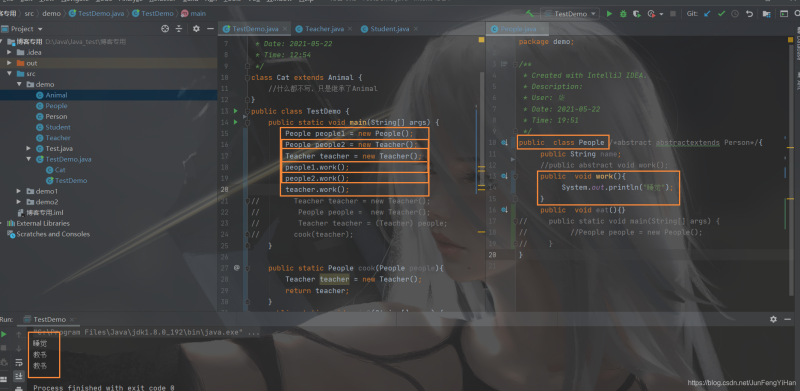
Task: Toggle scroll to end in Run console
Action: [x=19, y=376]
